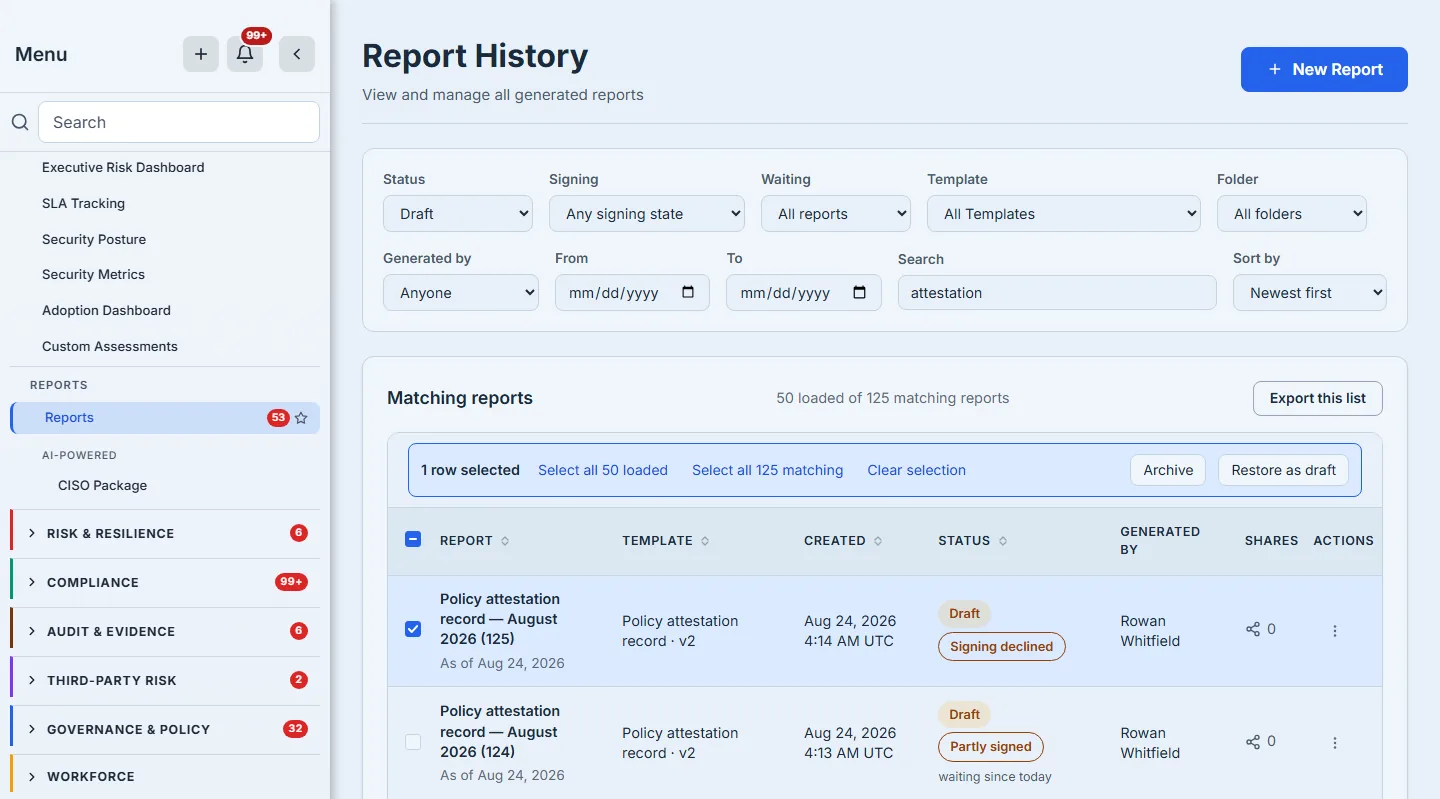The image size is (1440, 799).
Task: Open notifications bell with 99+ badge
Action: coord(245,54)
